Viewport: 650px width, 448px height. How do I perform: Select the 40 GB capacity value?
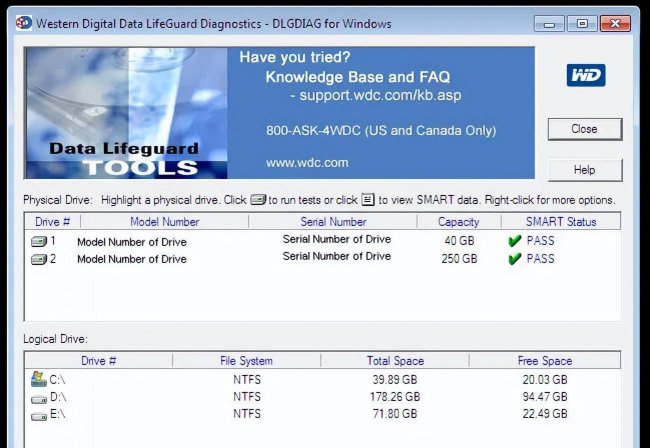click(x=459, y=241)
